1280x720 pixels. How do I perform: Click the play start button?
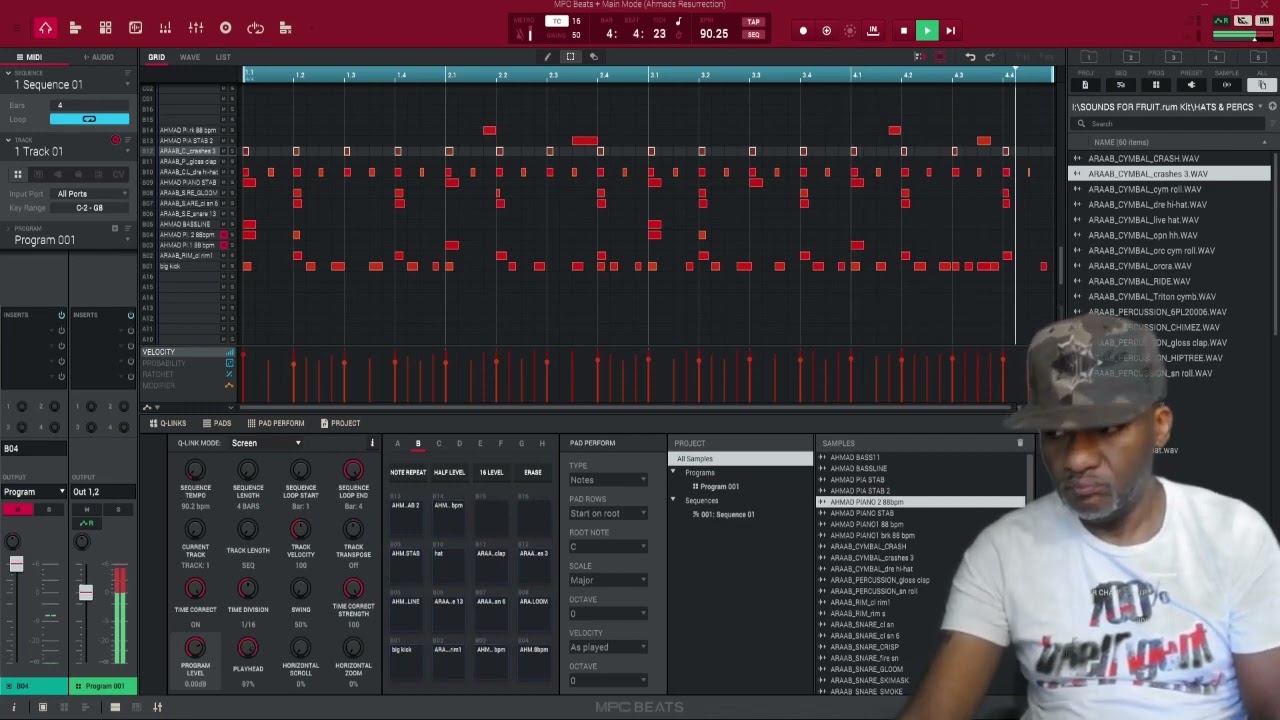[x=951, y=31]
